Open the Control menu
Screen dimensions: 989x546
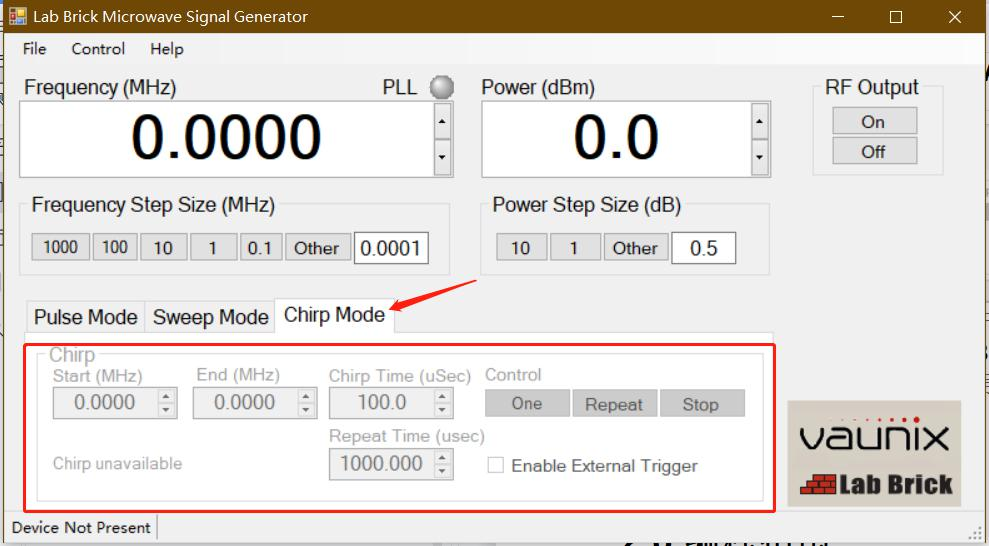tap(98, 49)
